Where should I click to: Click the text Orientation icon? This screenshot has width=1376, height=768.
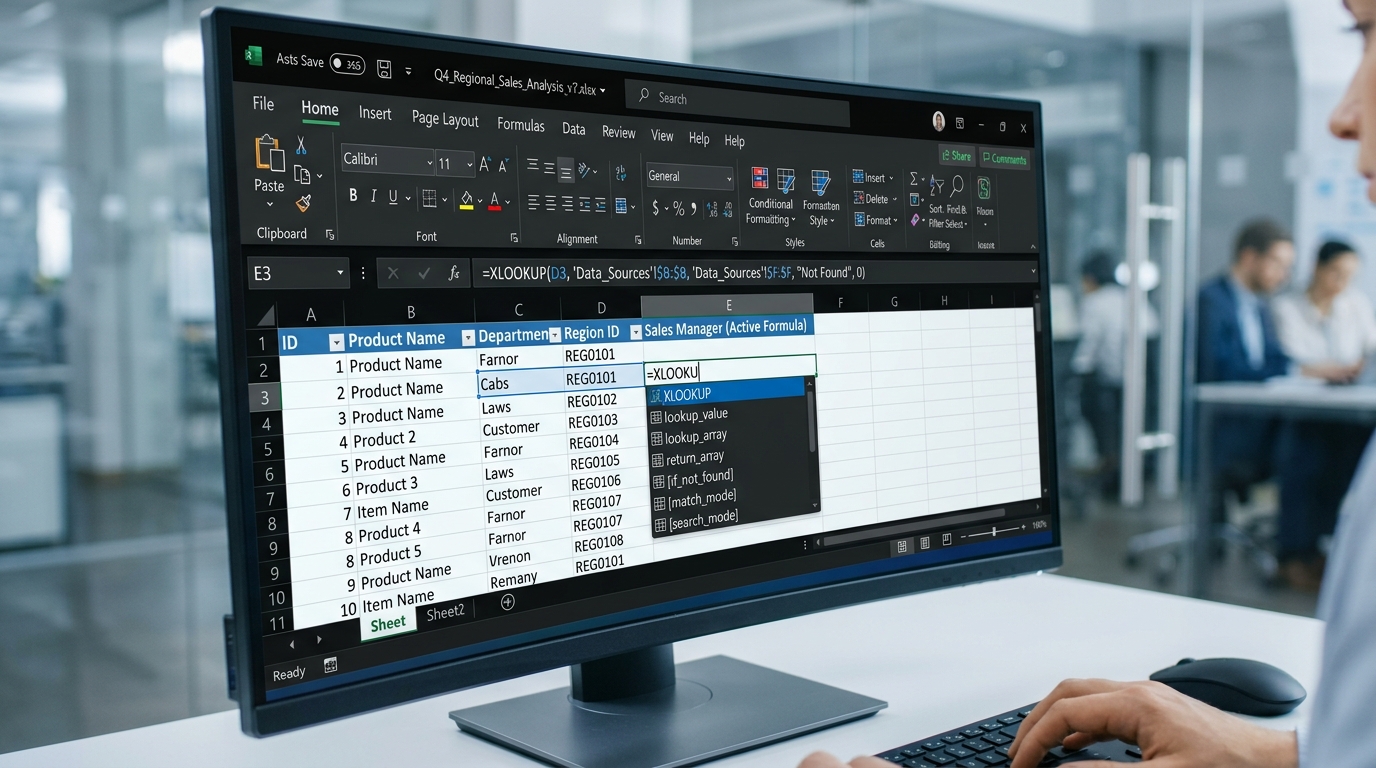click(x=586, y=171)
